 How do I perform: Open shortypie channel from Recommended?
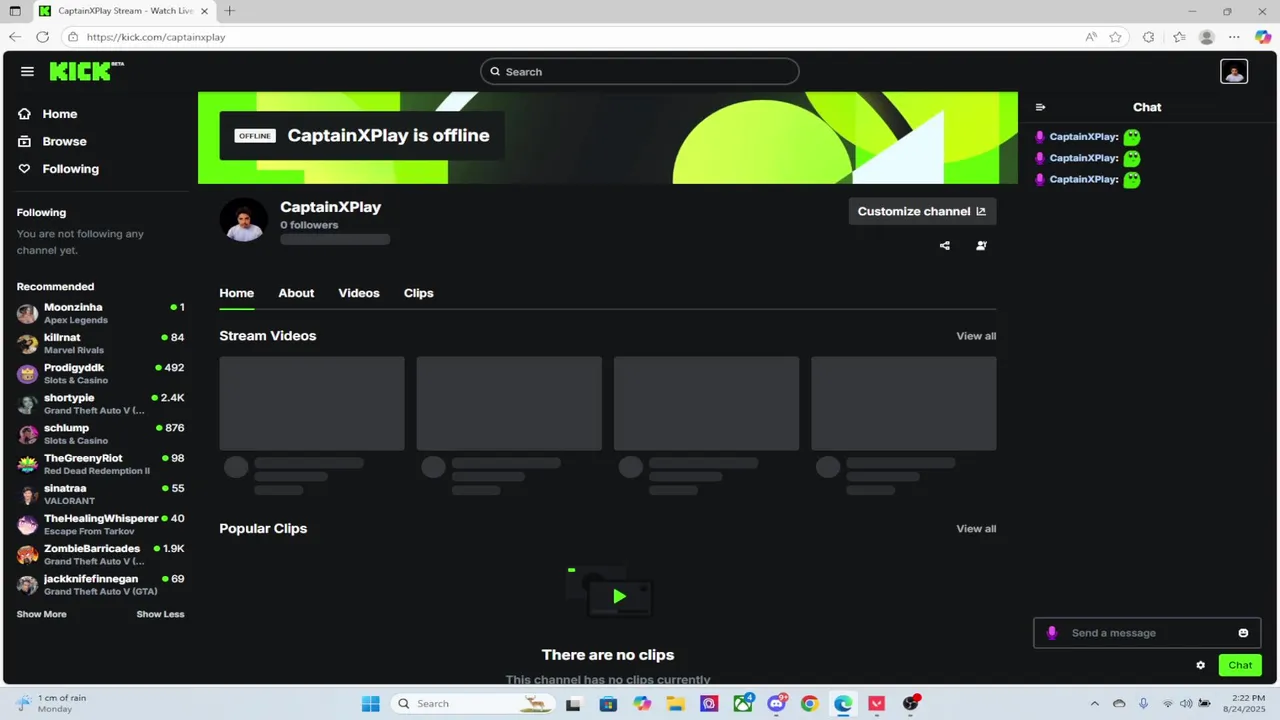click(x=100, y=404)
